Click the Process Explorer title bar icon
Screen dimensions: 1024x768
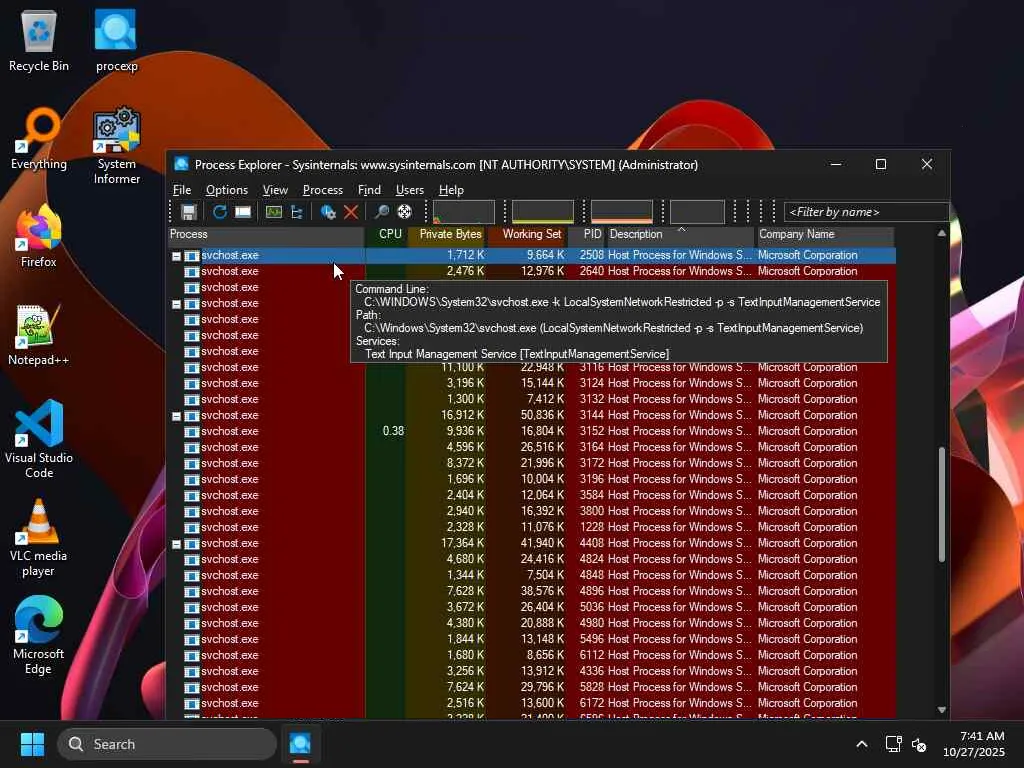click(x=182, y=164)
